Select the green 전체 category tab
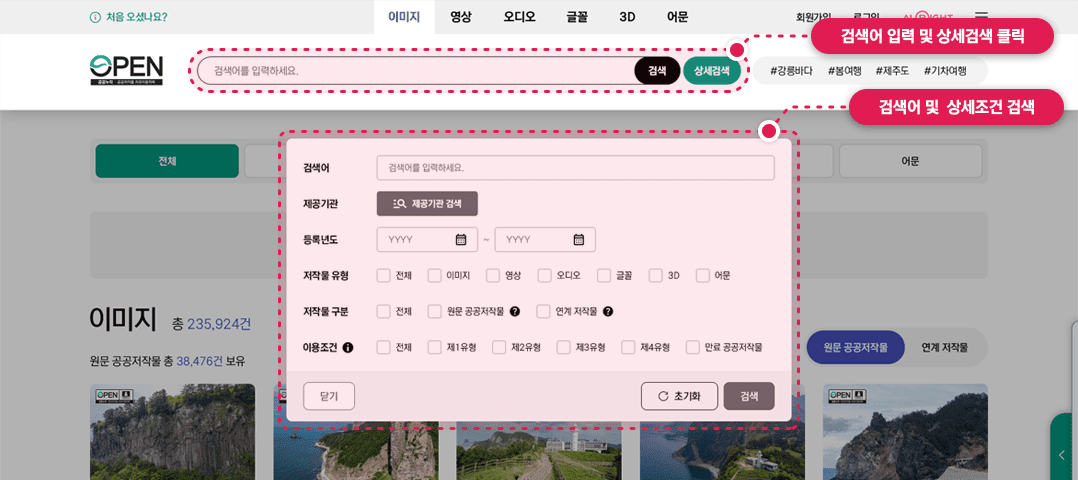This screenshot has width=1078, height=480. pyautogui.click(x=167, y=161)
